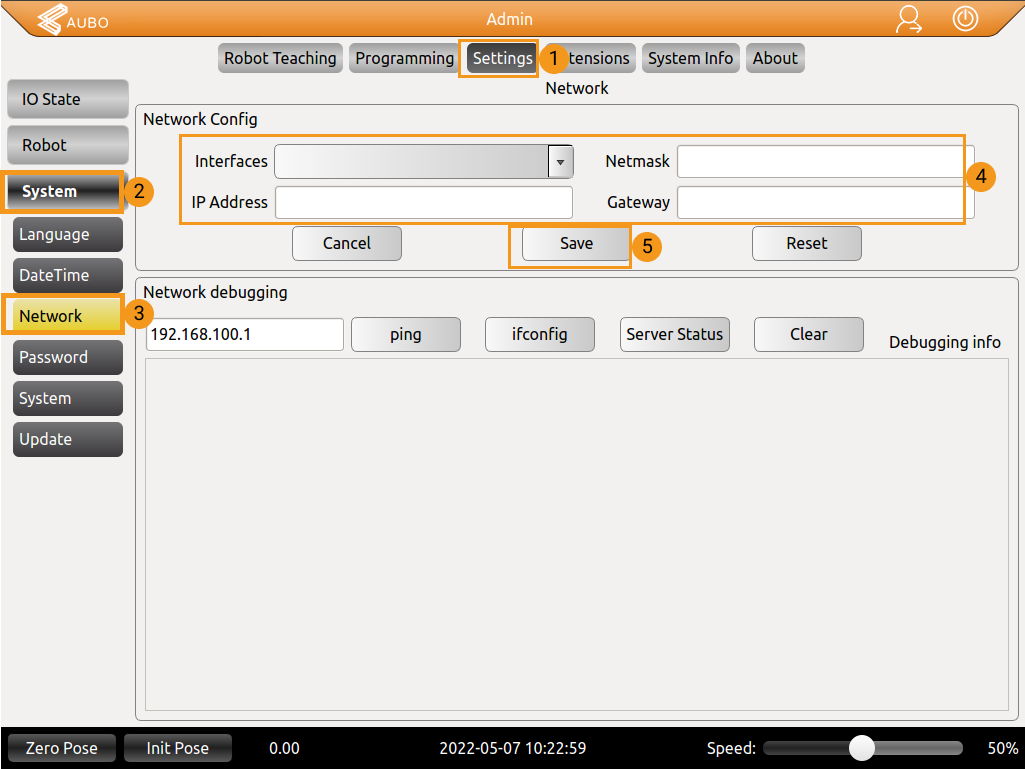1025x769 pixels.
Task: Adjust the Speed slider at the bottom
Action: (861, 747)
